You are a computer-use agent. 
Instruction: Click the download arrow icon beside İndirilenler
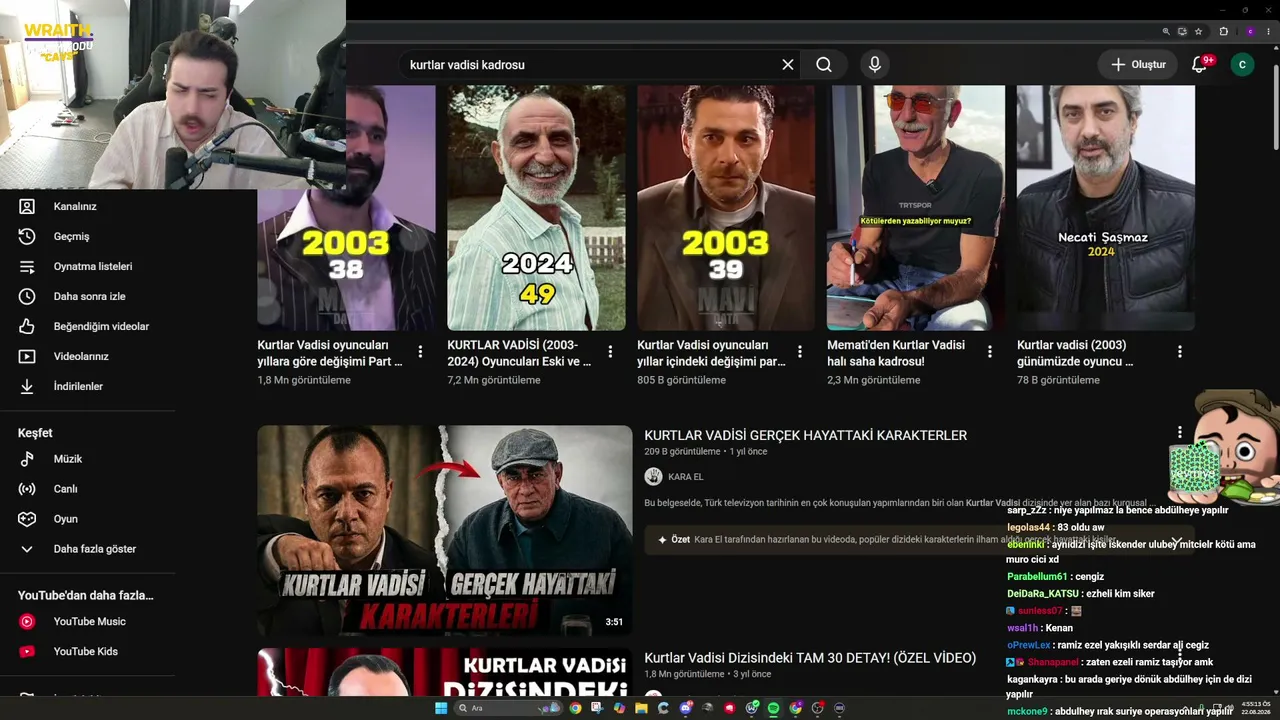pyautogui.click(x=27, y=386)
